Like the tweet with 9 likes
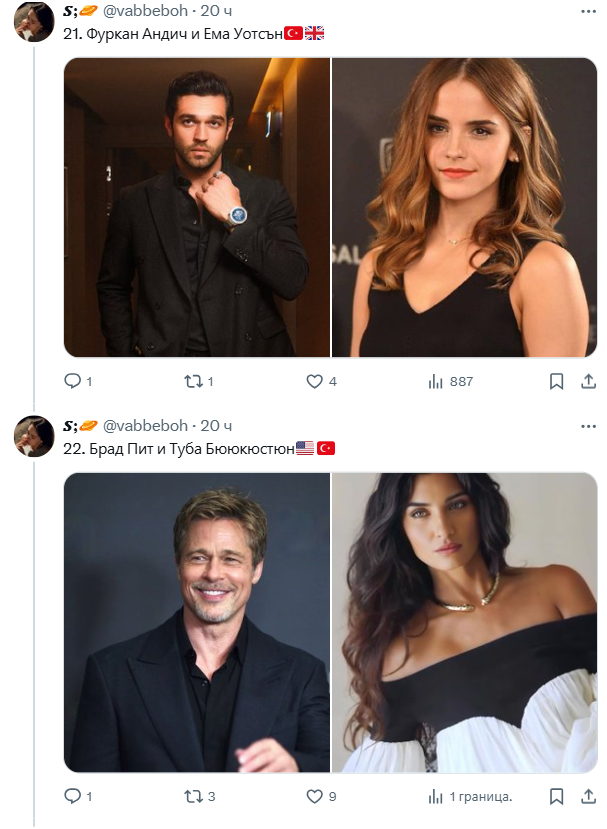 (315, 797)
